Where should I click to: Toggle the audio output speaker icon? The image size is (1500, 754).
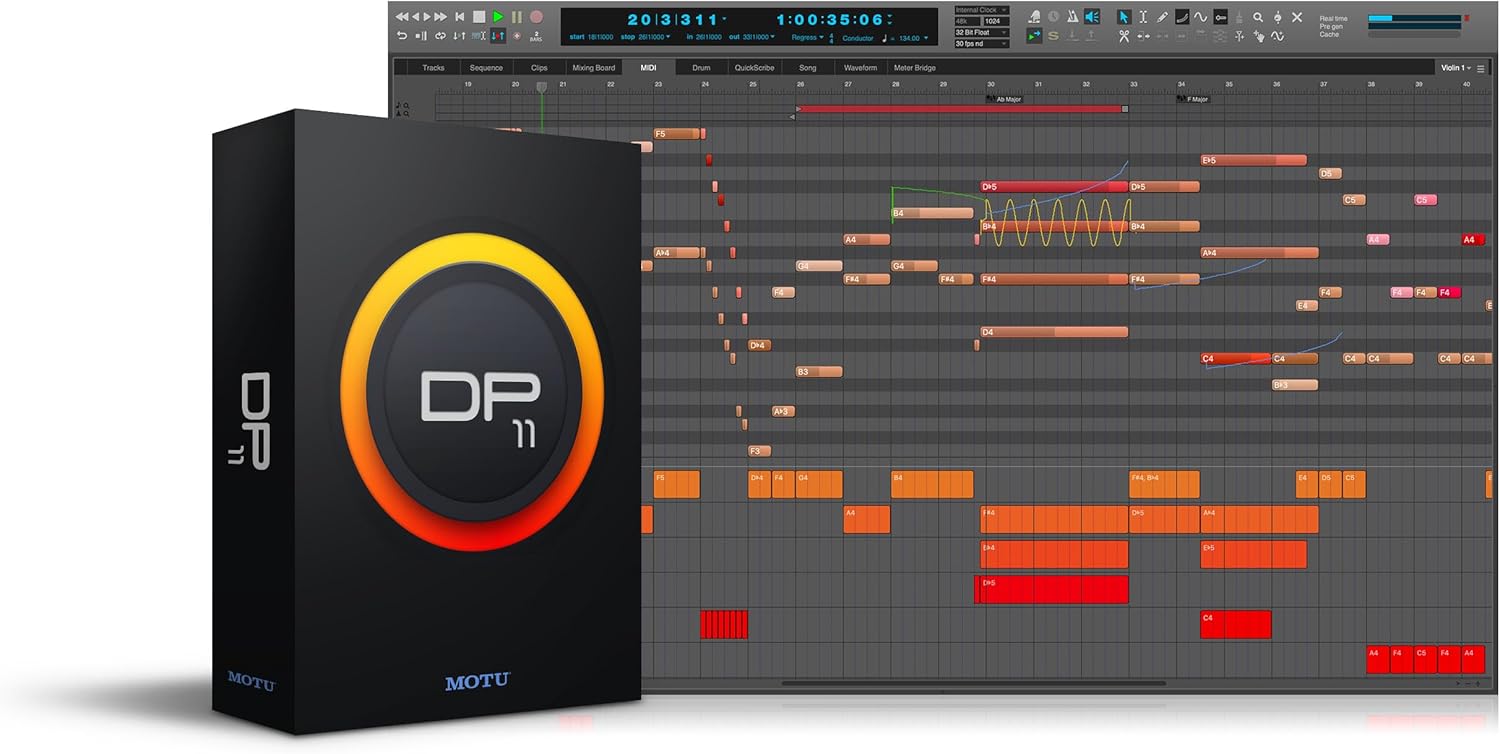pos(1092,16)
